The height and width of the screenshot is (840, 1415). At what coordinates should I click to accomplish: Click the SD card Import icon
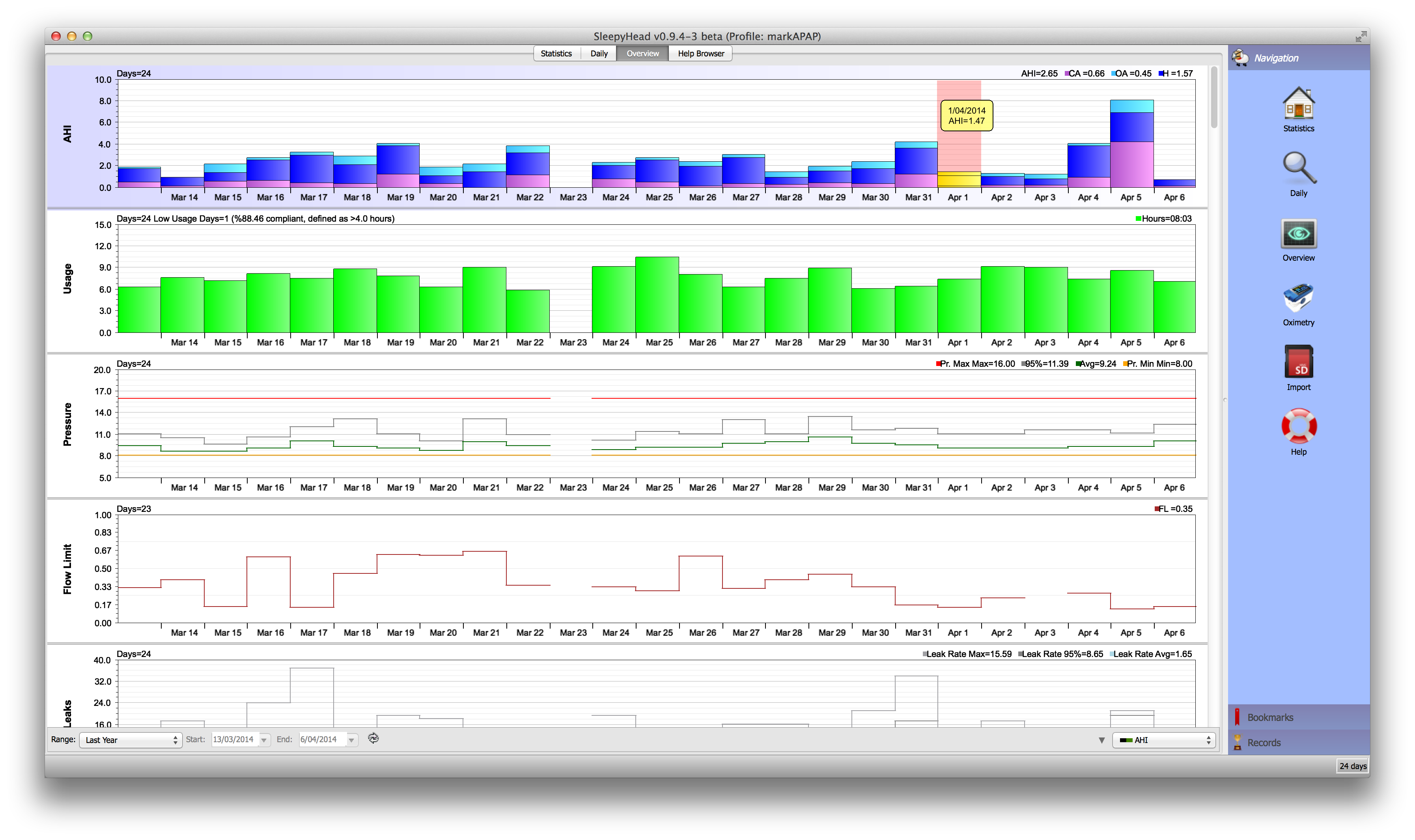tap(1298, 362)
